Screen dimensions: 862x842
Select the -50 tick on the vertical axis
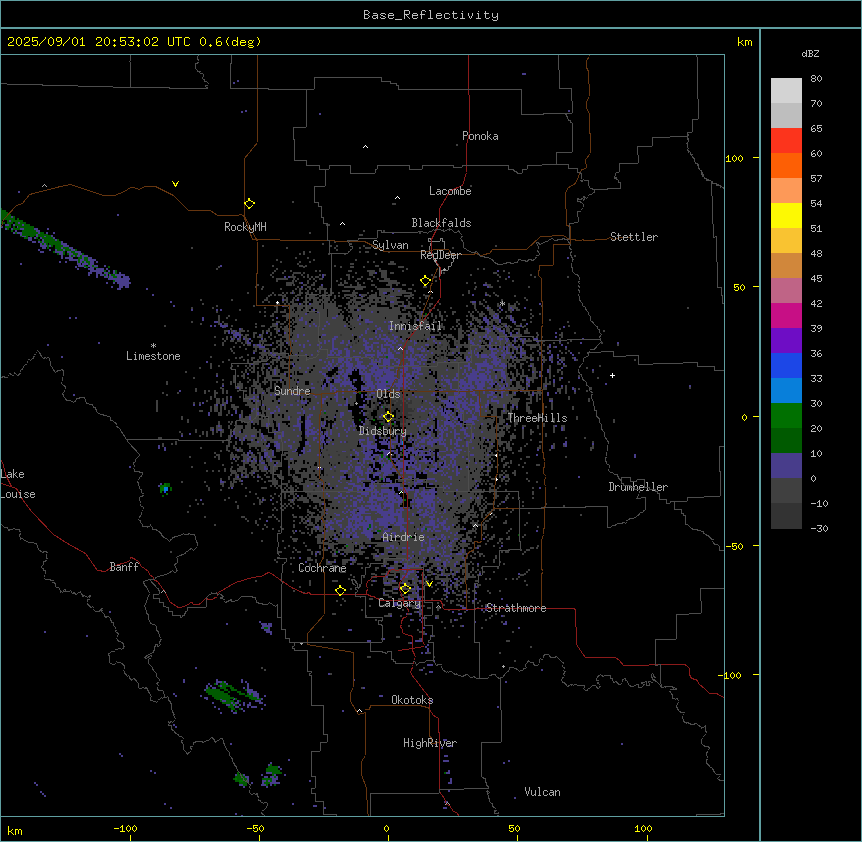734,546
